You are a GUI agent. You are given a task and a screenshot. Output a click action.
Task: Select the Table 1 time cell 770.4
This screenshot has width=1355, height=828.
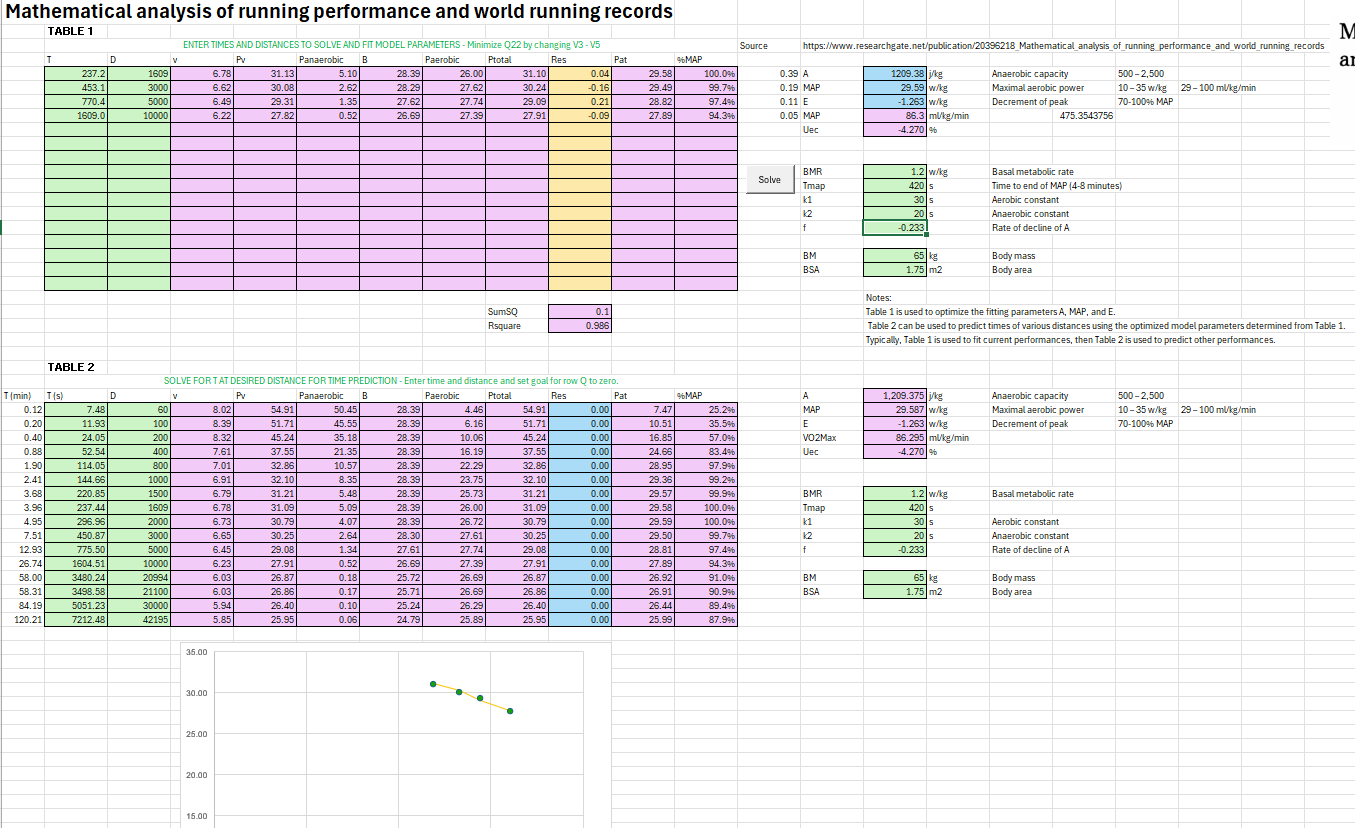76,102
